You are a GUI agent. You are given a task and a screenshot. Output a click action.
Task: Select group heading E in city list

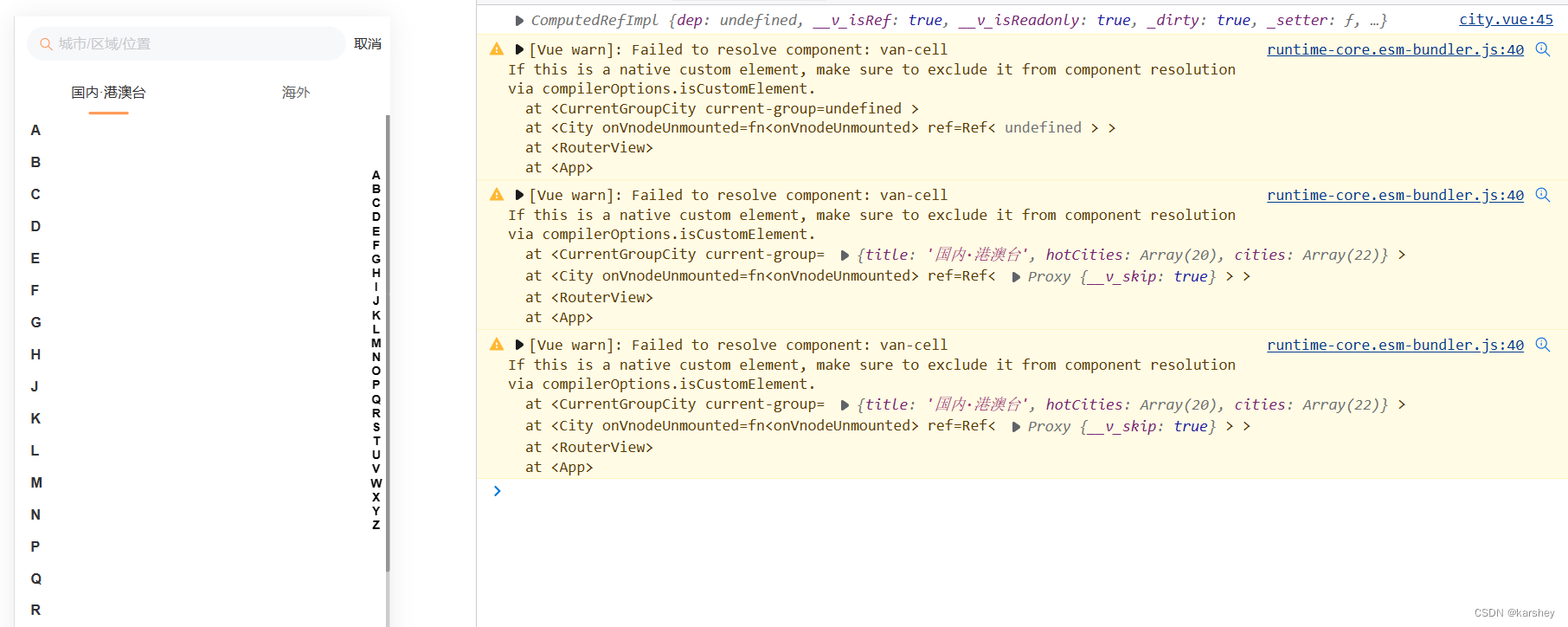35,258
